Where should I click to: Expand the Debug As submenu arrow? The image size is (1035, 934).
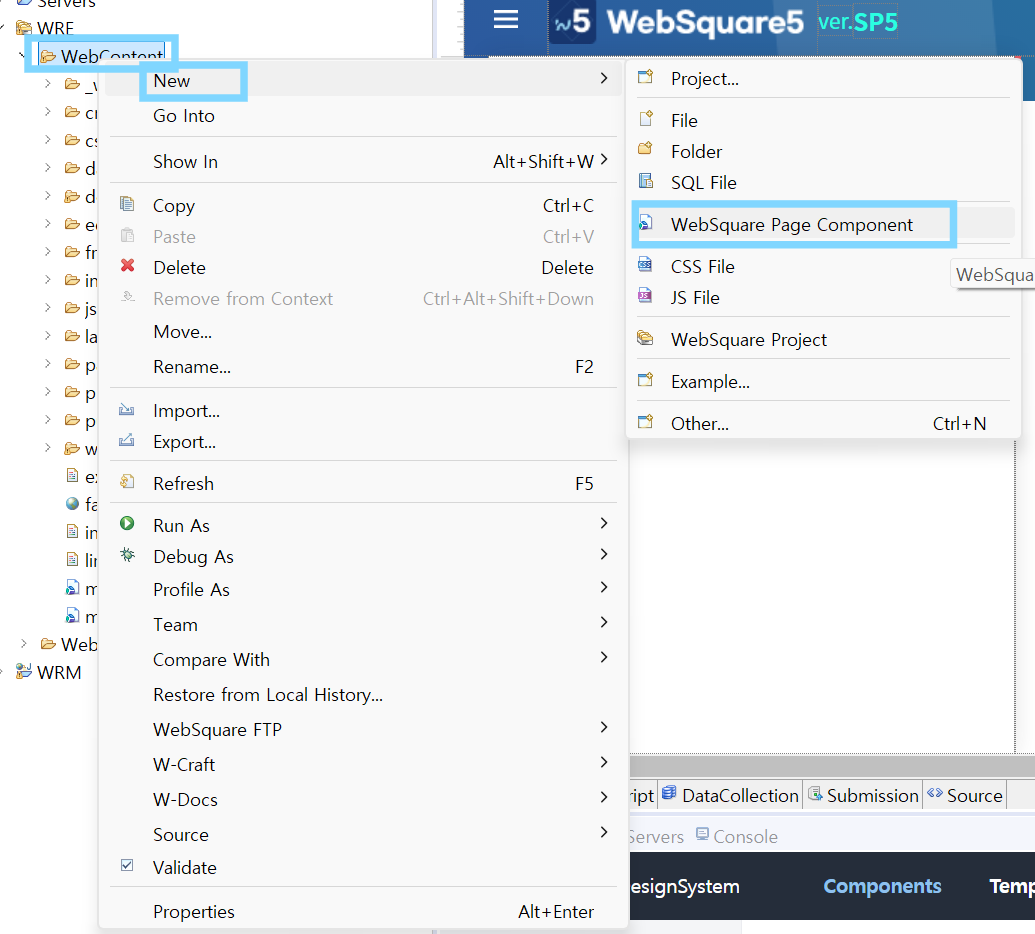(604, 554)
